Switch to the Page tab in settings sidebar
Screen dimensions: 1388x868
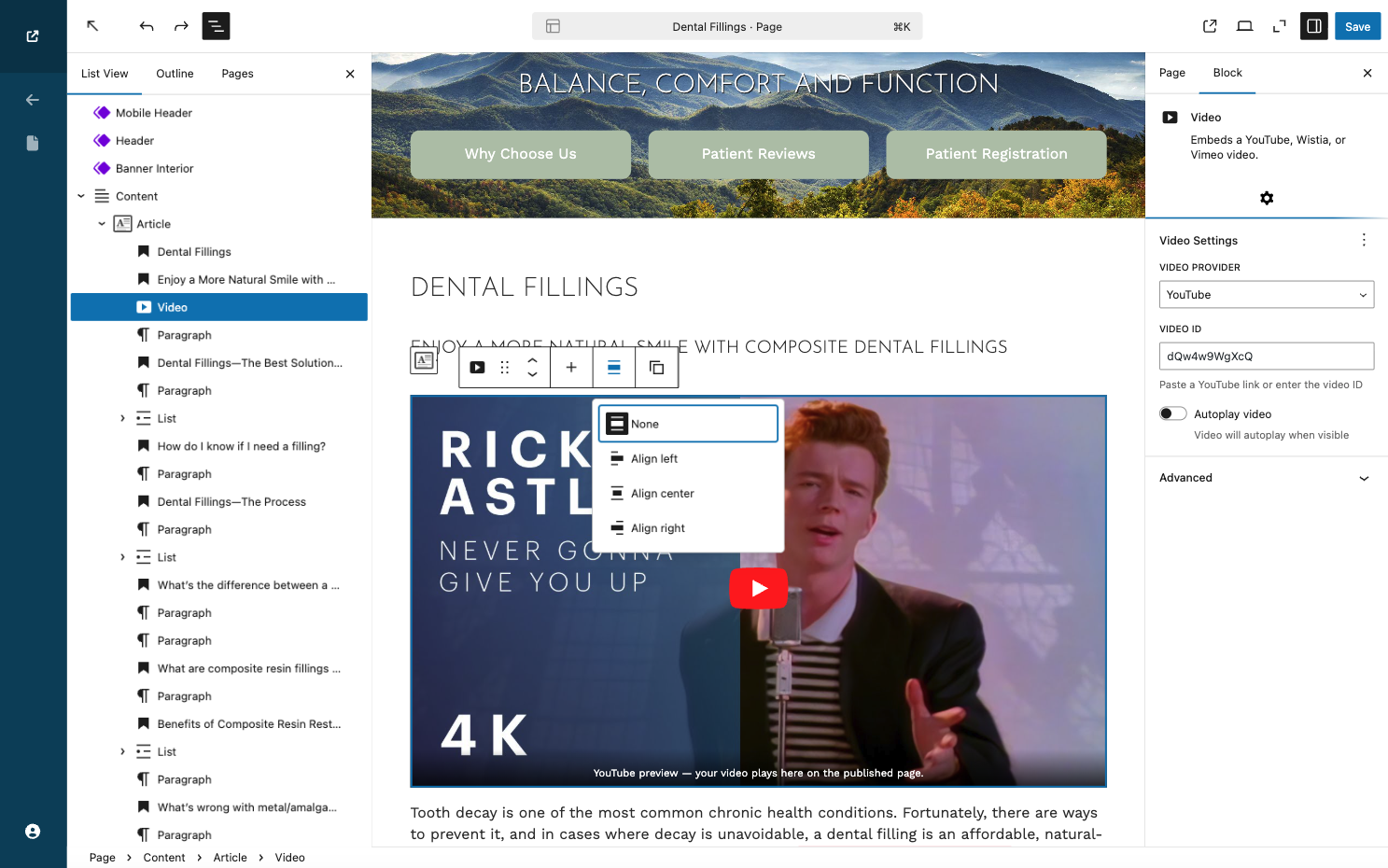click(1172, 73)
